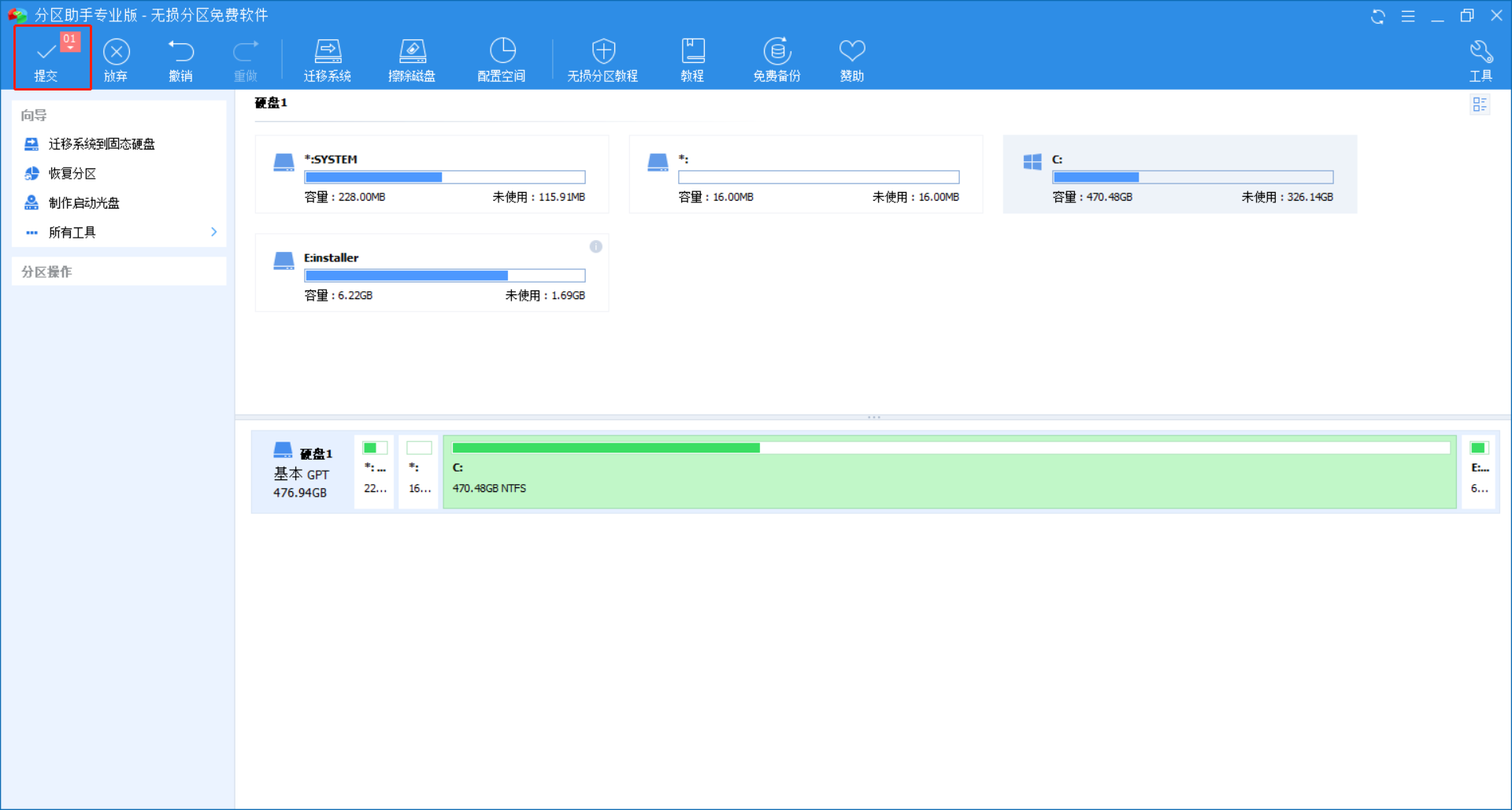Open the hamburger menu in title bar

pos(1408,17)
